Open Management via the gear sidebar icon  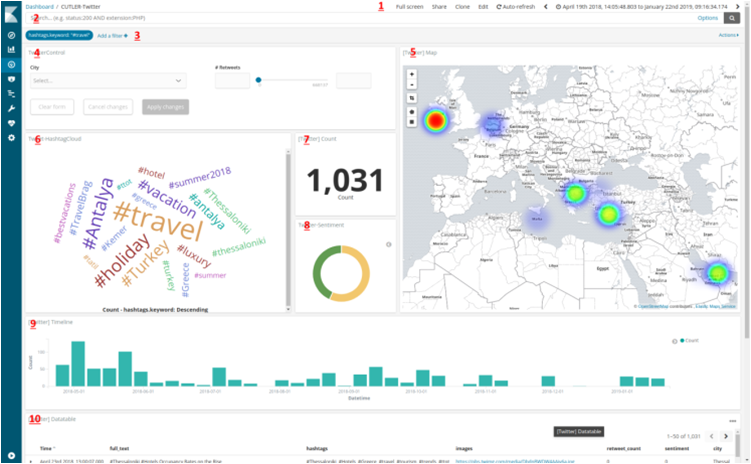pos(10,136)
